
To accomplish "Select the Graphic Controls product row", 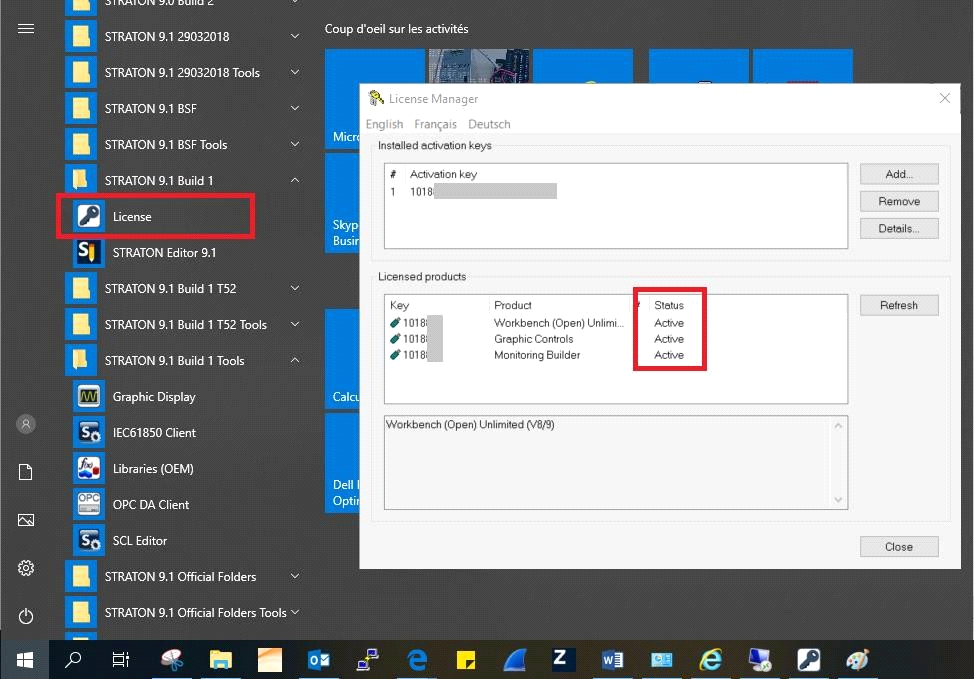I will click(615, 339).
